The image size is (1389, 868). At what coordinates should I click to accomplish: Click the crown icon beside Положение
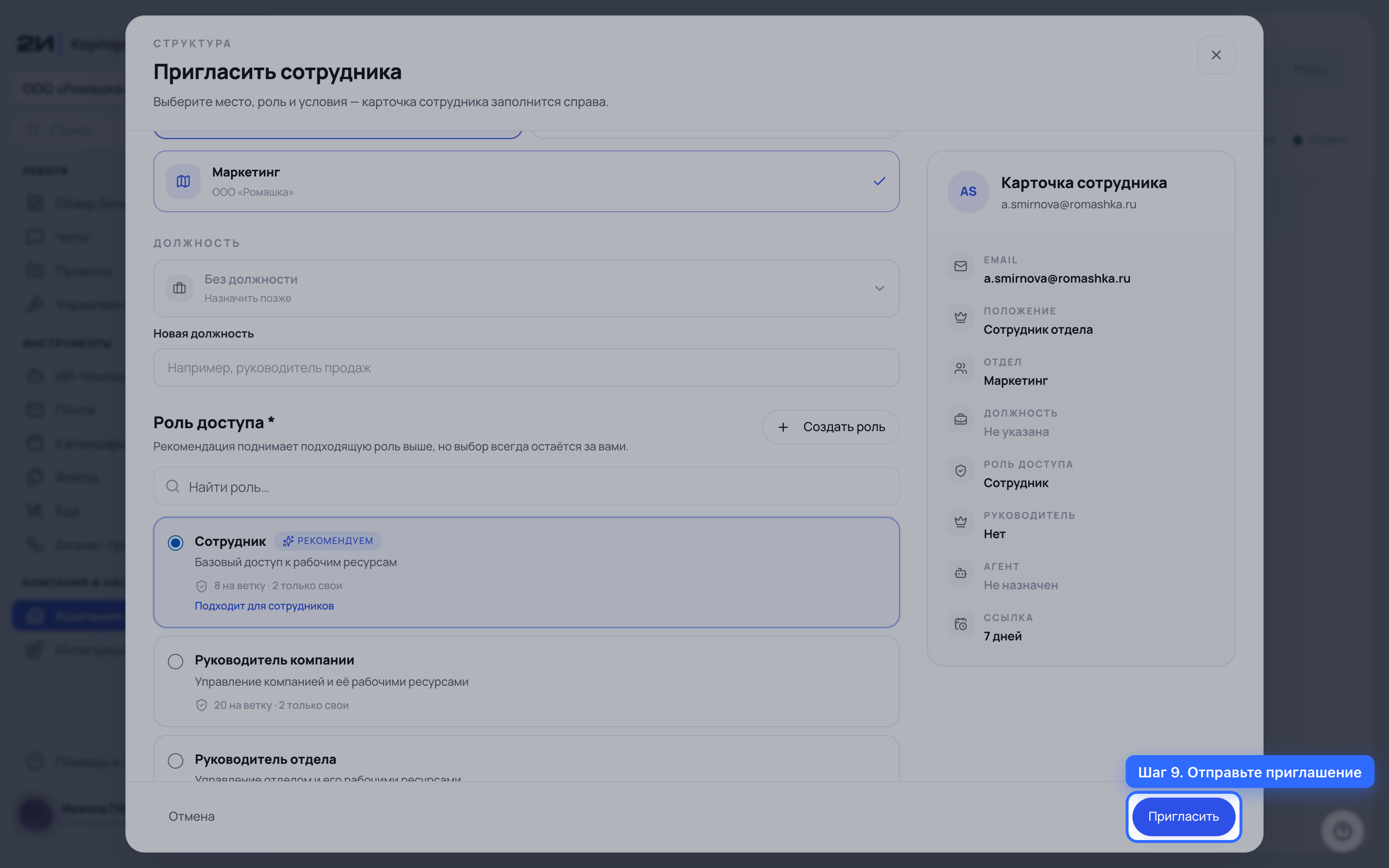[961, 317]
